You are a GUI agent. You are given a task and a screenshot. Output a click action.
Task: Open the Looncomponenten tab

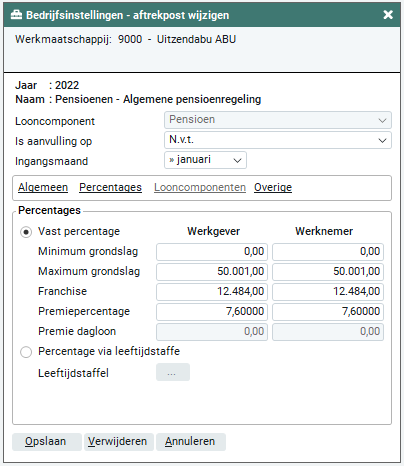[200, 187]
